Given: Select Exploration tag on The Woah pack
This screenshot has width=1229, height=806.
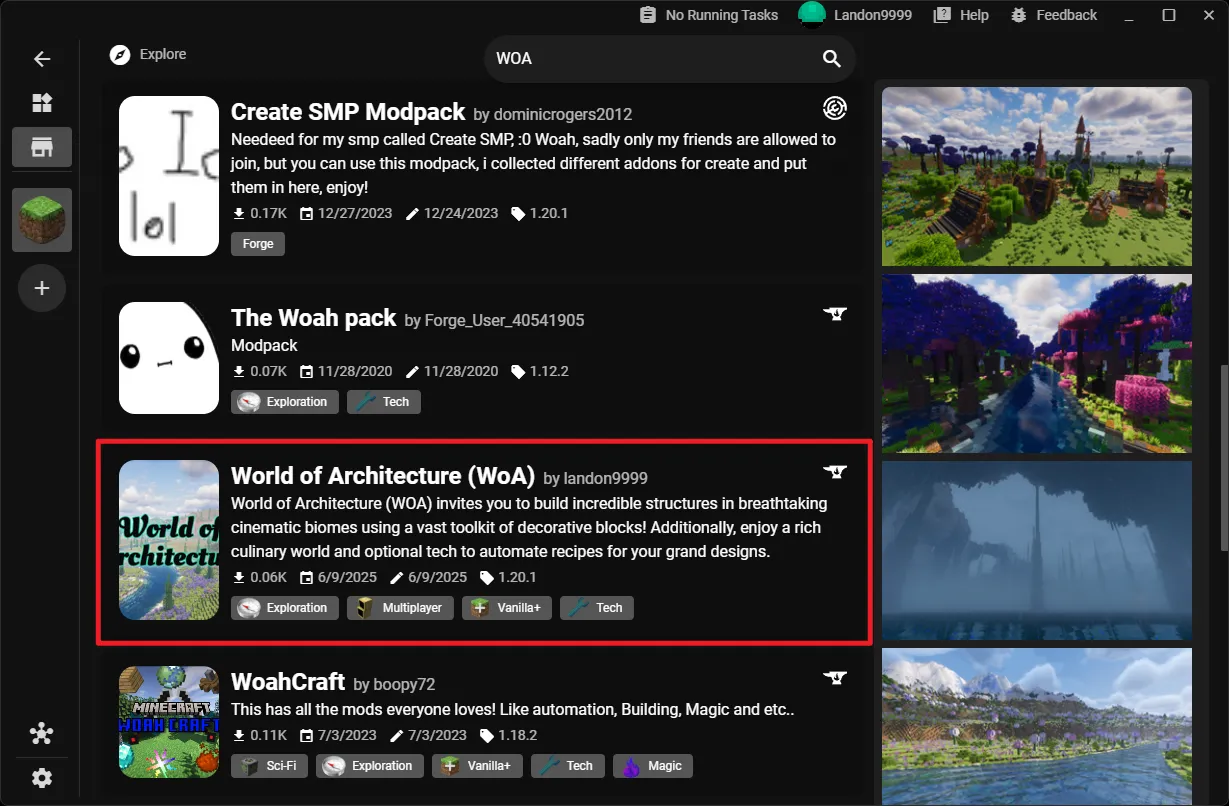Looking at the screenshot, I should coord(284,402).
